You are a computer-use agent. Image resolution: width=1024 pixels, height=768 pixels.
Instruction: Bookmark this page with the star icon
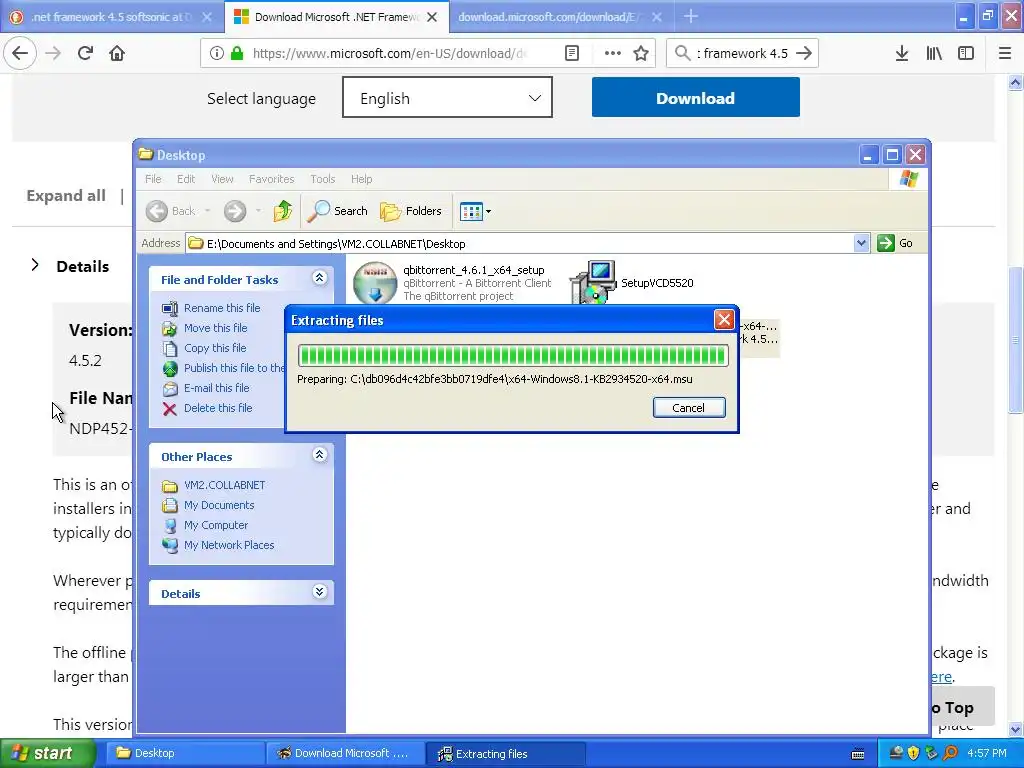tap(641, 53)
